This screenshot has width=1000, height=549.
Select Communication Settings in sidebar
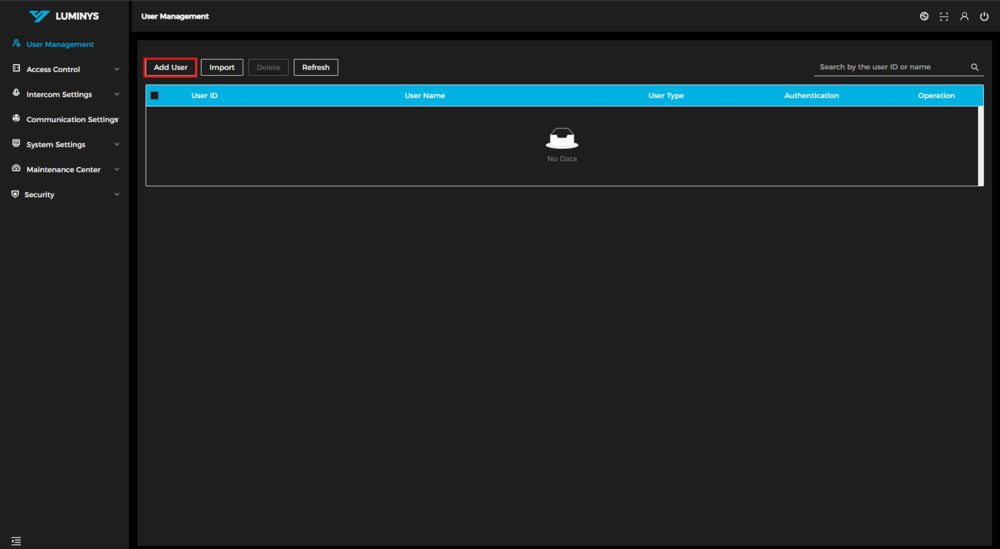(70, 119)
